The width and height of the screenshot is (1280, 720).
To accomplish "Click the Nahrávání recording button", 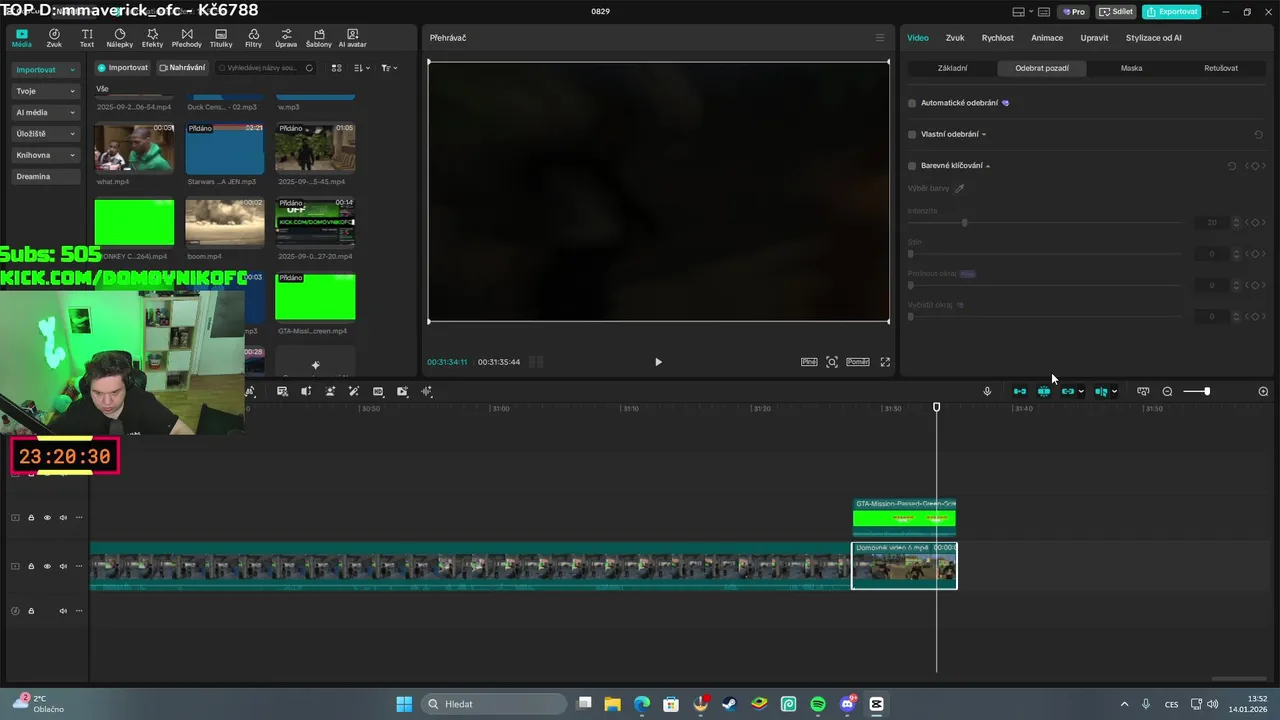I will 182,68.
